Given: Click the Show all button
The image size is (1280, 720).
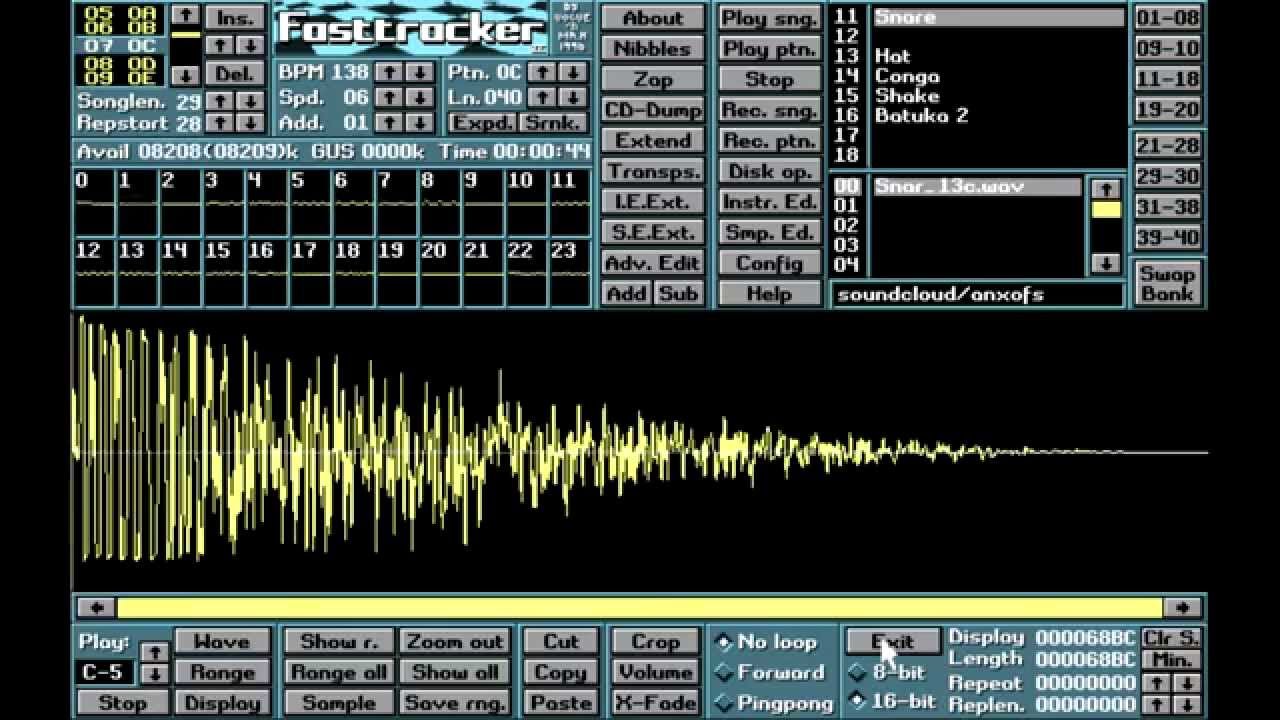Looking at the screenshot, I should pos(455,672).
